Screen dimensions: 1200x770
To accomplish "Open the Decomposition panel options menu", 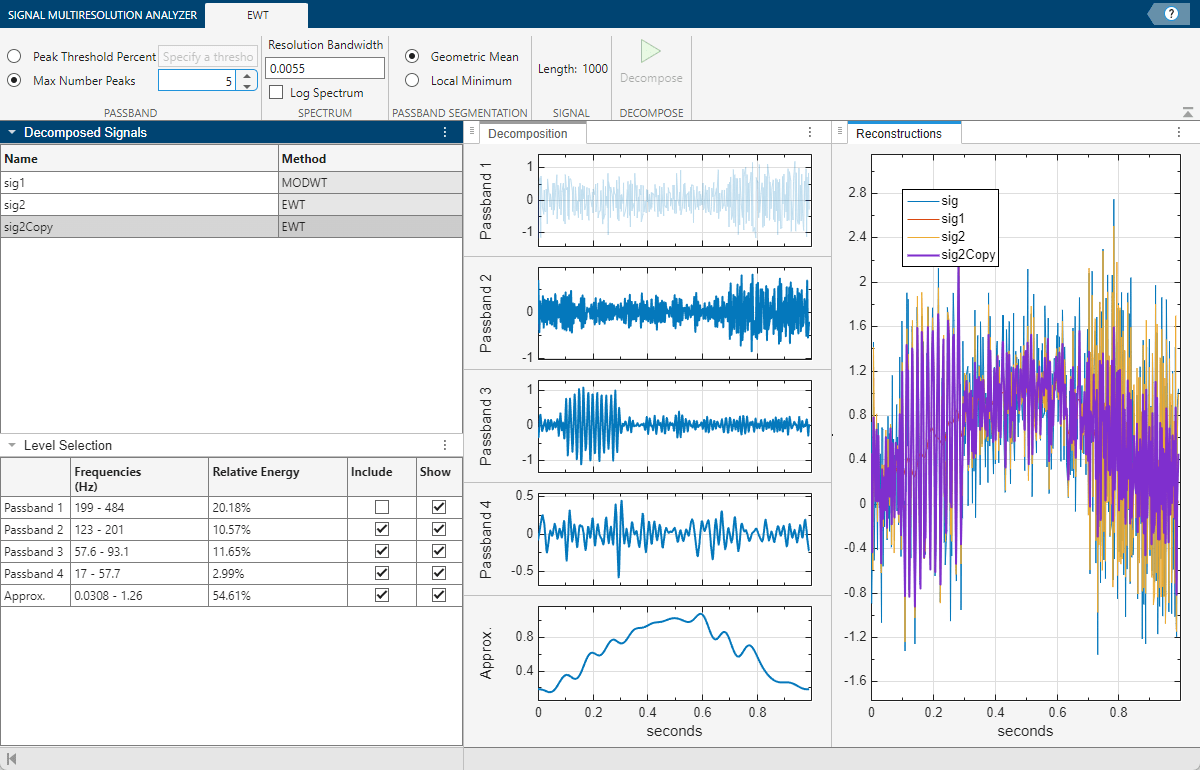I will (810, 132).
